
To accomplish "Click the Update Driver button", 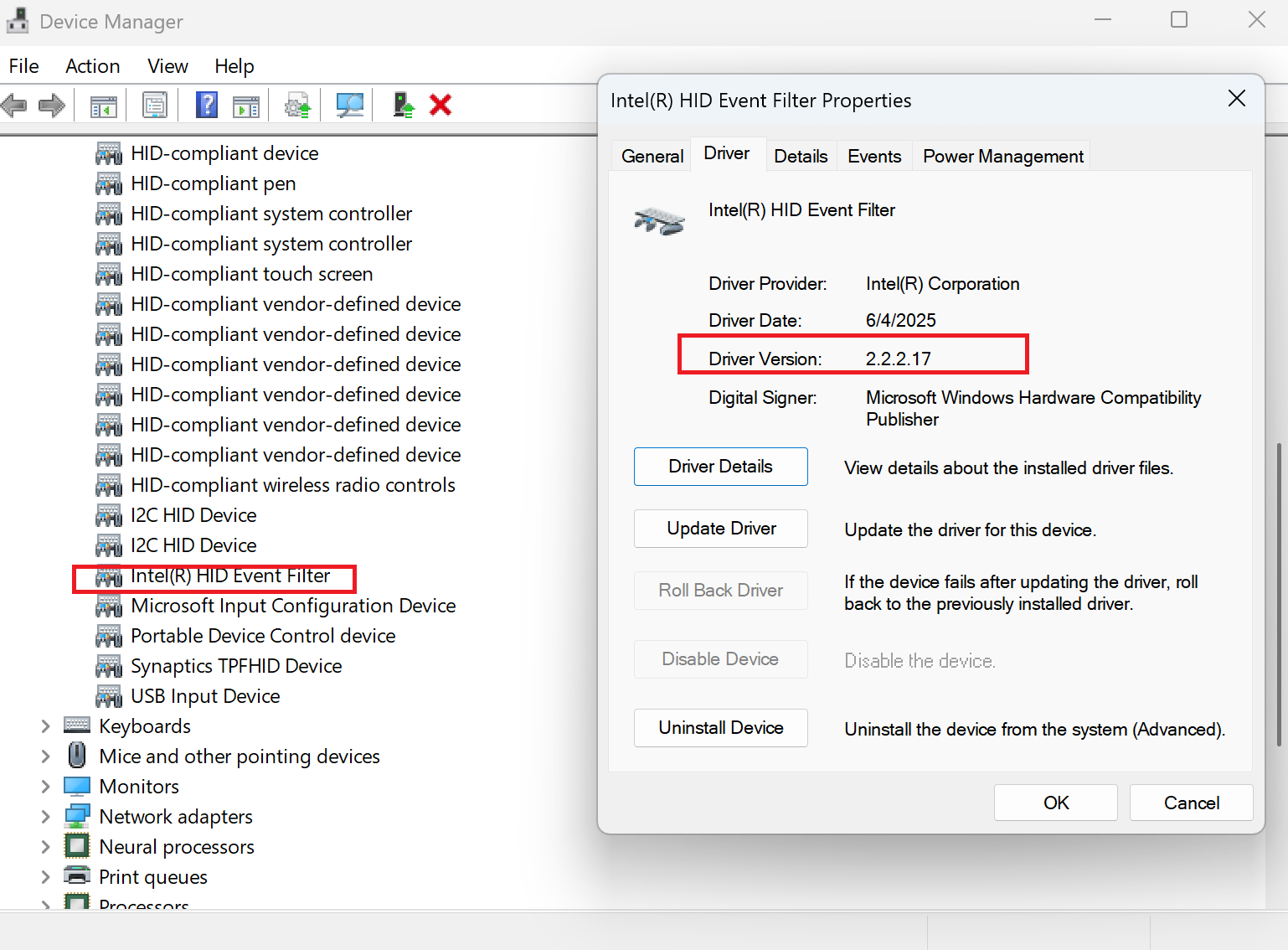I will pos(721,529).
